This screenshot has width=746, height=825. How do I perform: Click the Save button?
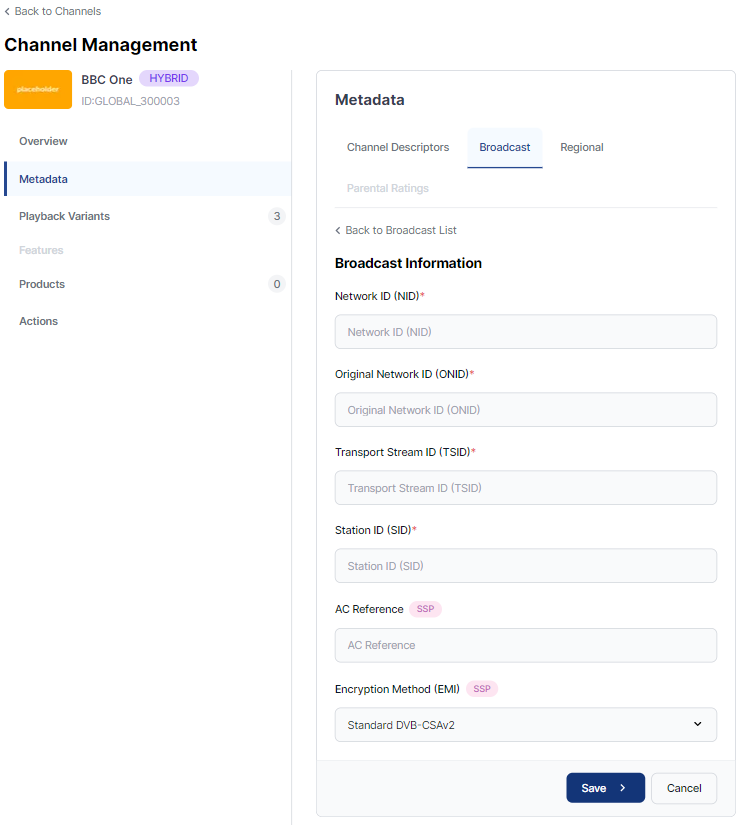[x=605, y=788]
